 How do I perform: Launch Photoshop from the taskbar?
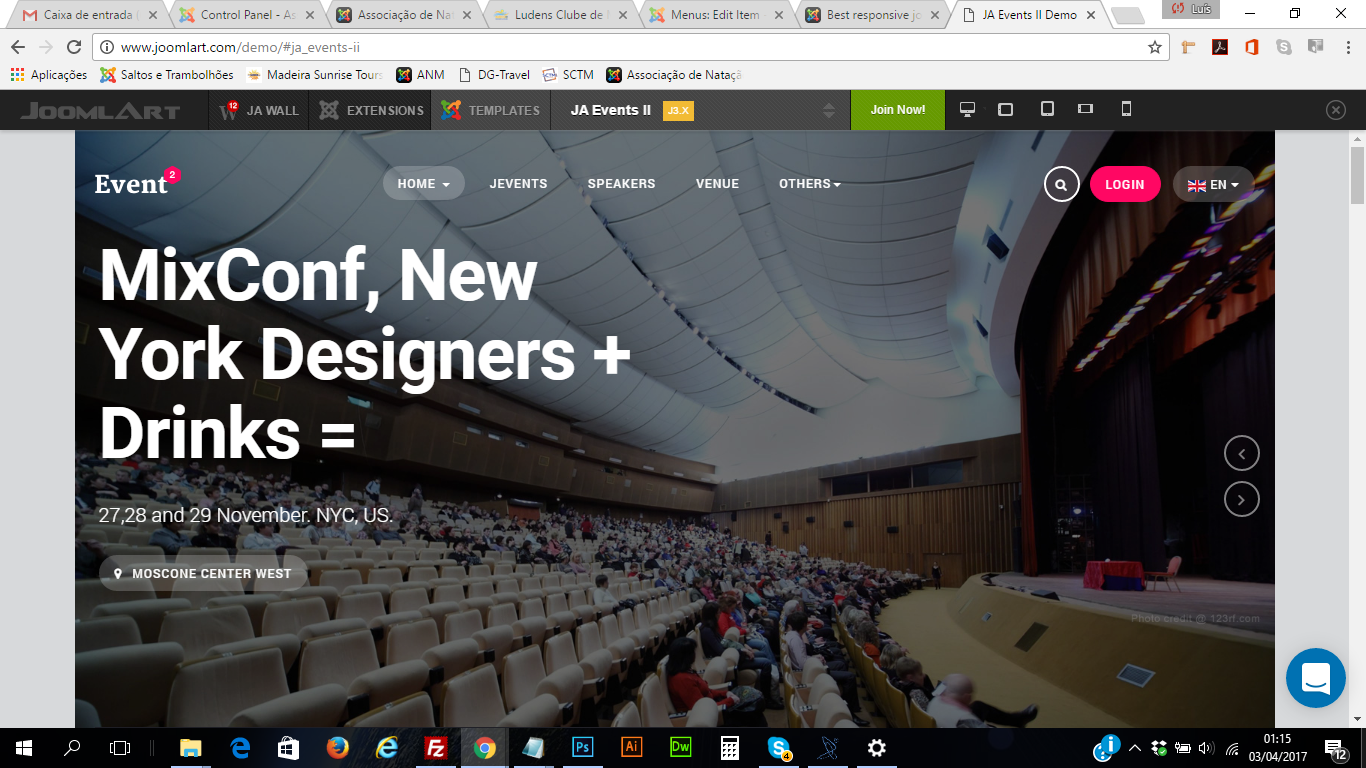582,747
